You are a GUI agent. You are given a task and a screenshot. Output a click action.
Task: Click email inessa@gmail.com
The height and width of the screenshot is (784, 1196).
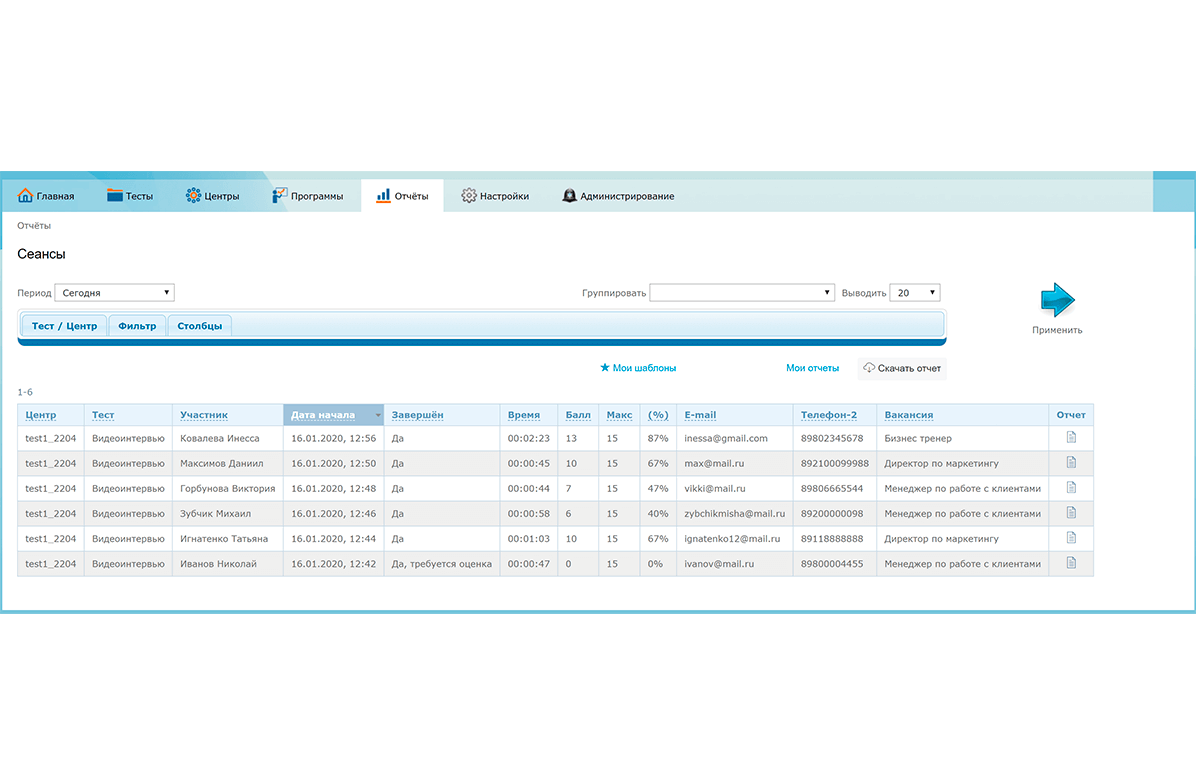coord(726,439)
